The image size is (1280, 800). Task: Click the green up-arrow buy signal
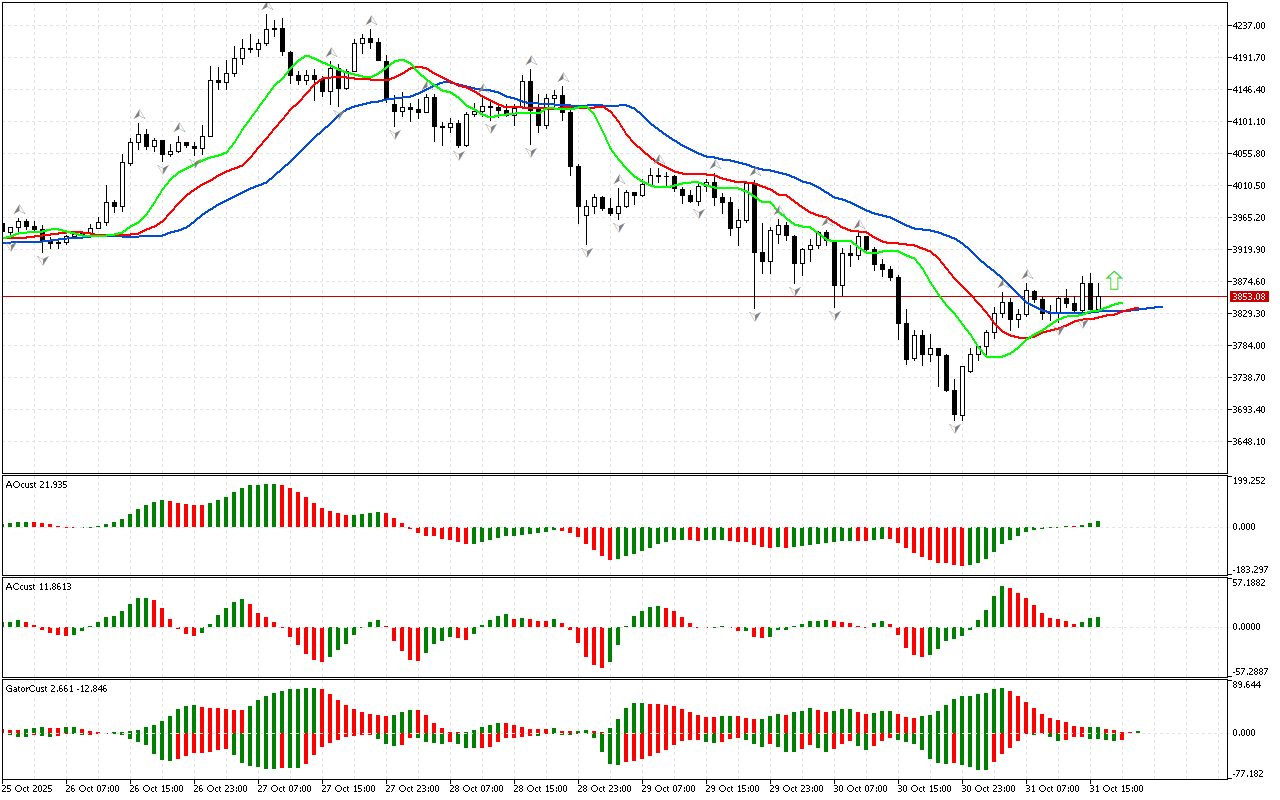point(1114,281)
